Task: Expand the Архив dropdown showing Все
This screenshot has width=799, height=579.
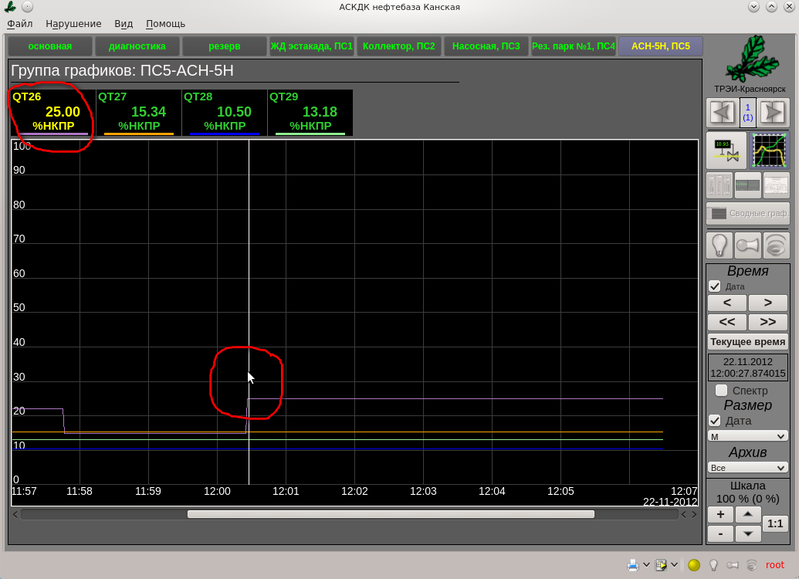Action: pyautogui.click(x=747, y=467)
